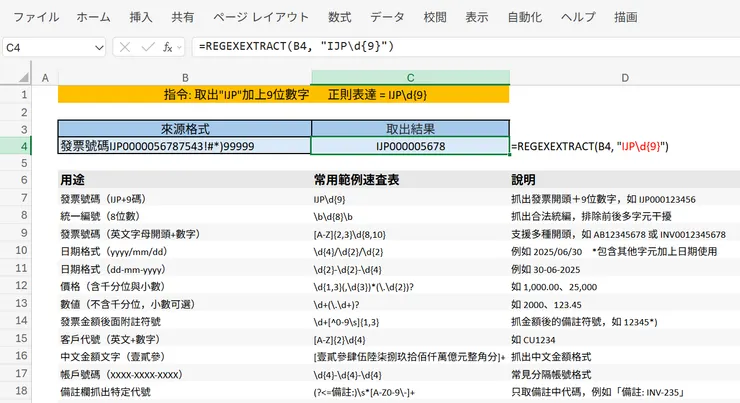Select cell 日期格式（yyyy/mm/dd）

(185, 252)
